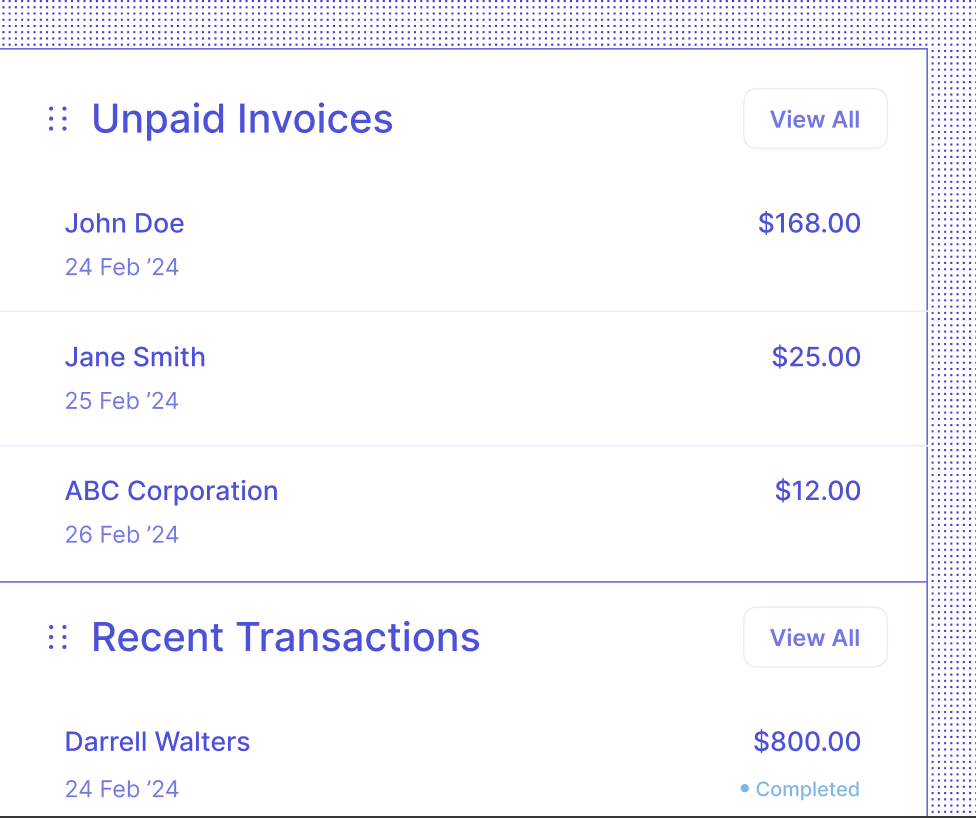Click the Unpaid Invoices heading

(x=242, y=119)
